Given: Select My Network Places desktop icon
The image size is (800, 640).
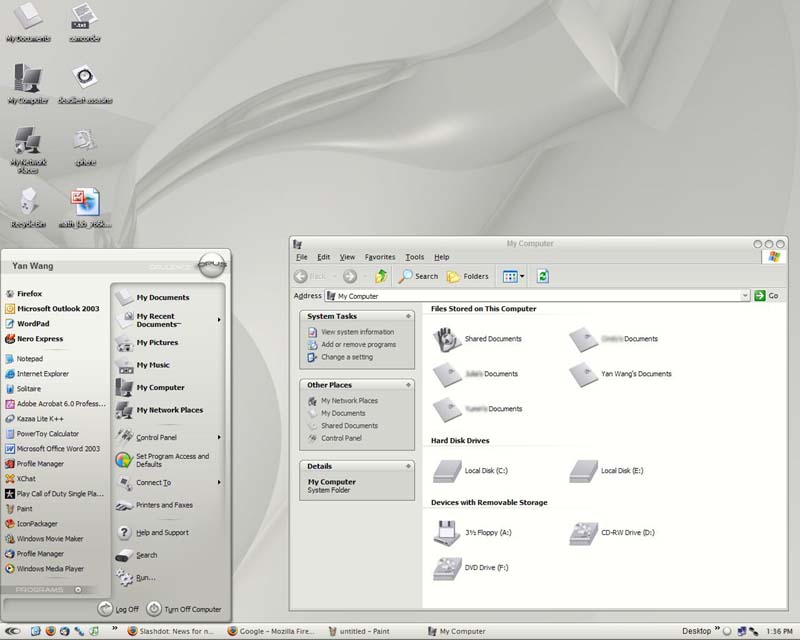Looking at the screenshot, I should point(28,150).
